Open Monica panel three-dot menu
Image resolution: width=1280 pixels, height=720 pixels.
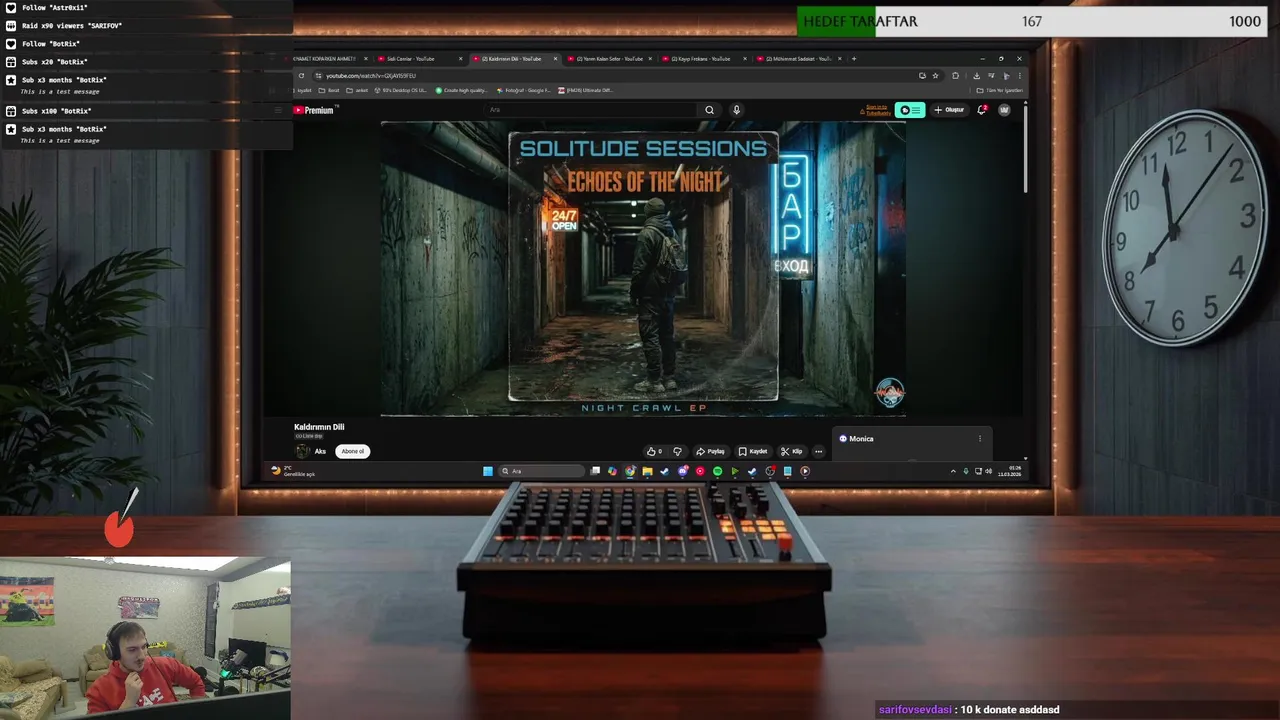(x=980, y=438)
